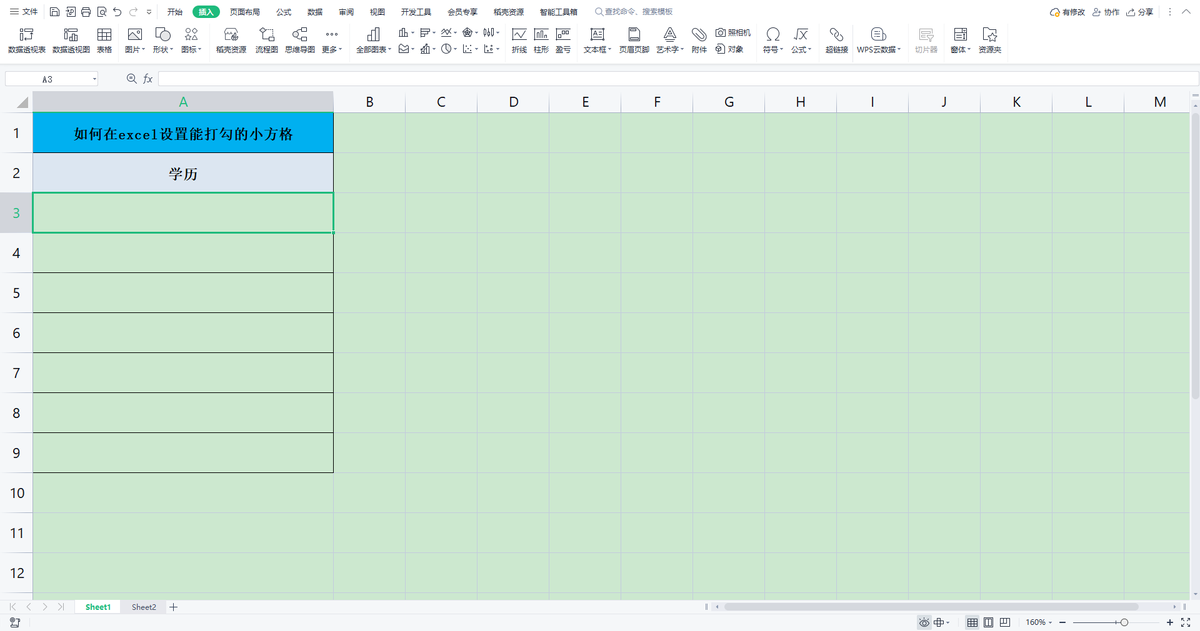This screenshot has height=631, width=1200.
Task: Insert a 超链接 hyperlink
Action: [x=836, y=40]
